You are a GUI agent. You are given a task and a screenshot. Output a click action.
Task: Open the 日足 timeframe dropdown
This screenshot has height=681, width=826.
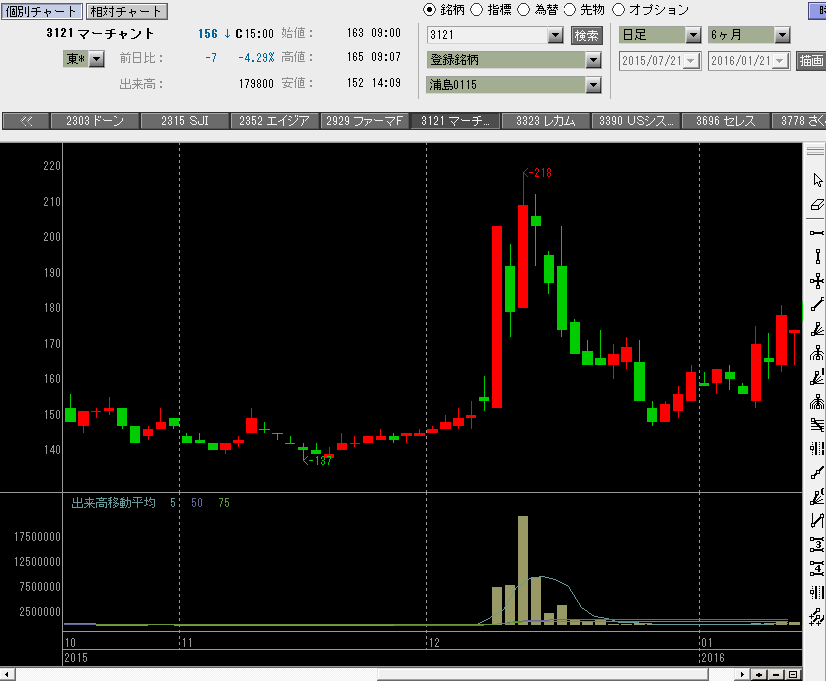coord(693,35)
